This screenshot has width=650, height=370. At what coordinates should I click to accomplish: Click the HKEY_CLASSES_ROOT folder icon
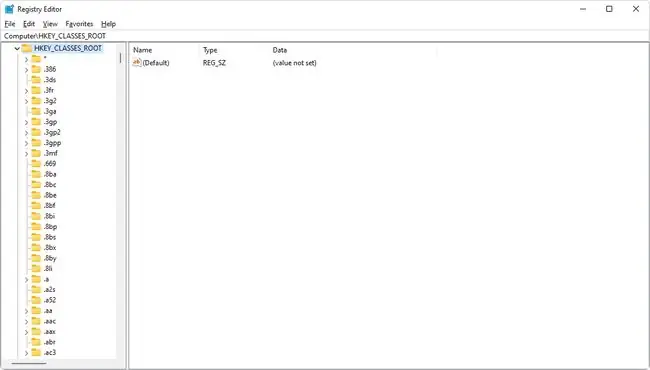click(27, 48)
